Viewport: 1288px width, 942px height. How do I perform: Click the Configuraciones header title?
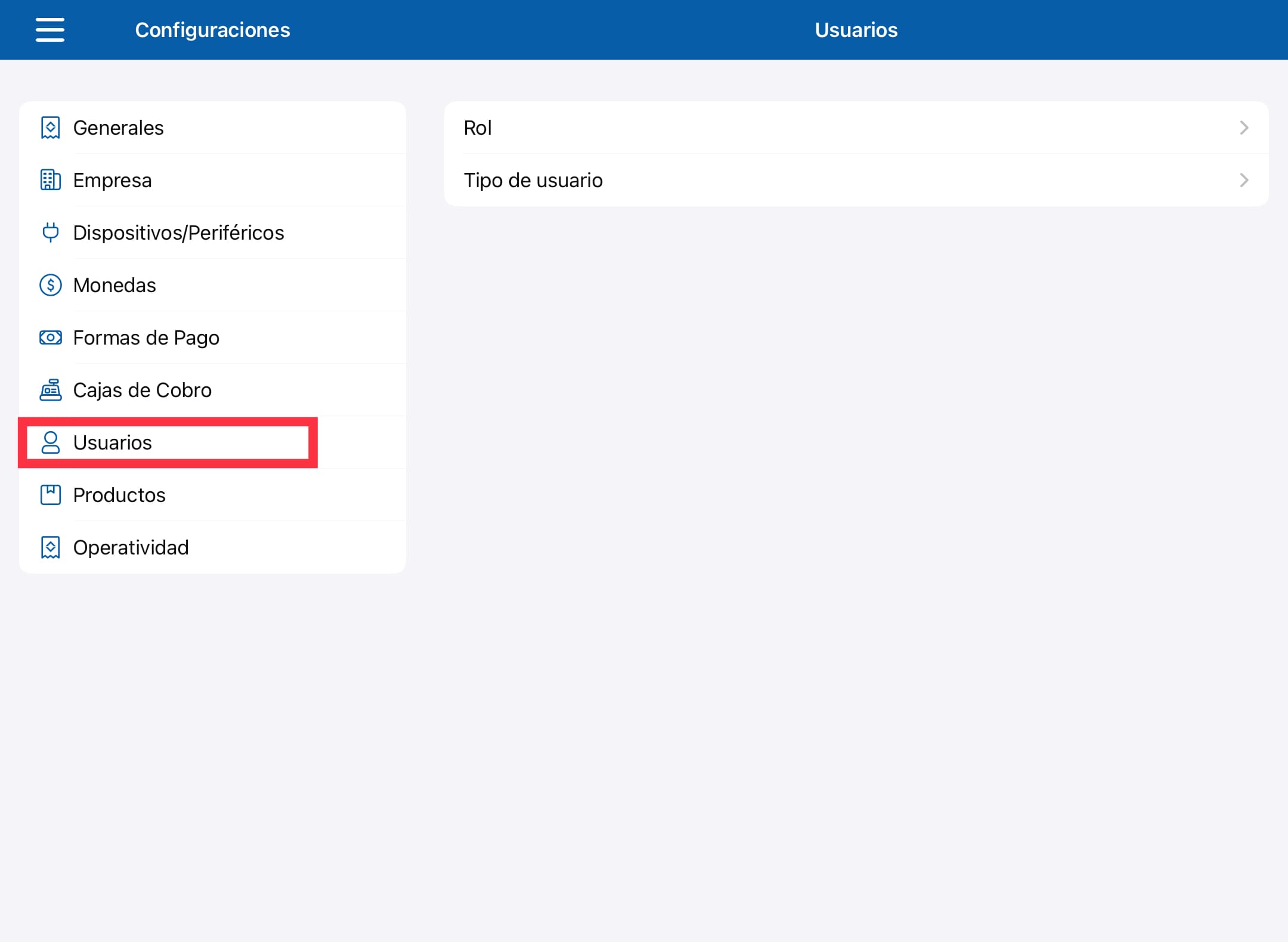pos(212,30)
